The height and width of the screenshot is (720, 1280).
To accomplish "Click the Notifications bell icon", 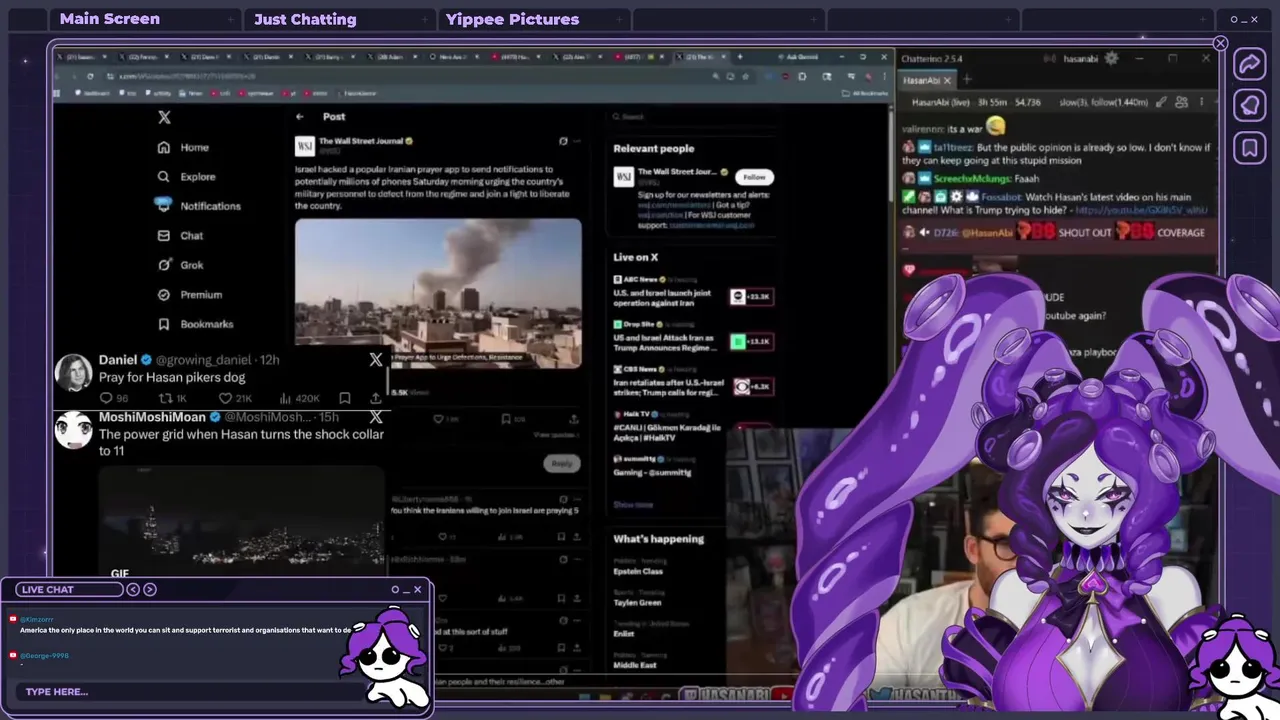I will pos(163,204).
